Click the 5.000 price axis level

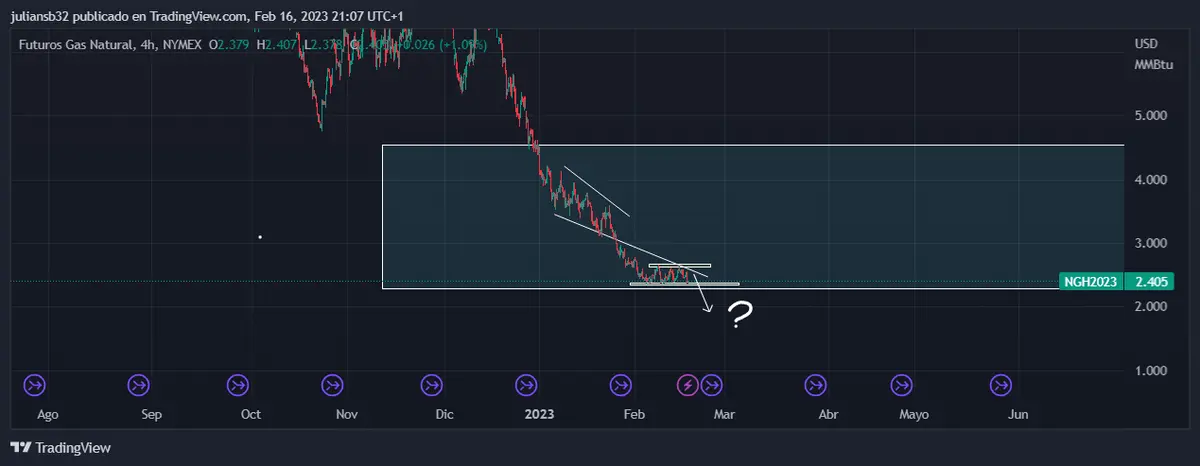pos(1152,116)
